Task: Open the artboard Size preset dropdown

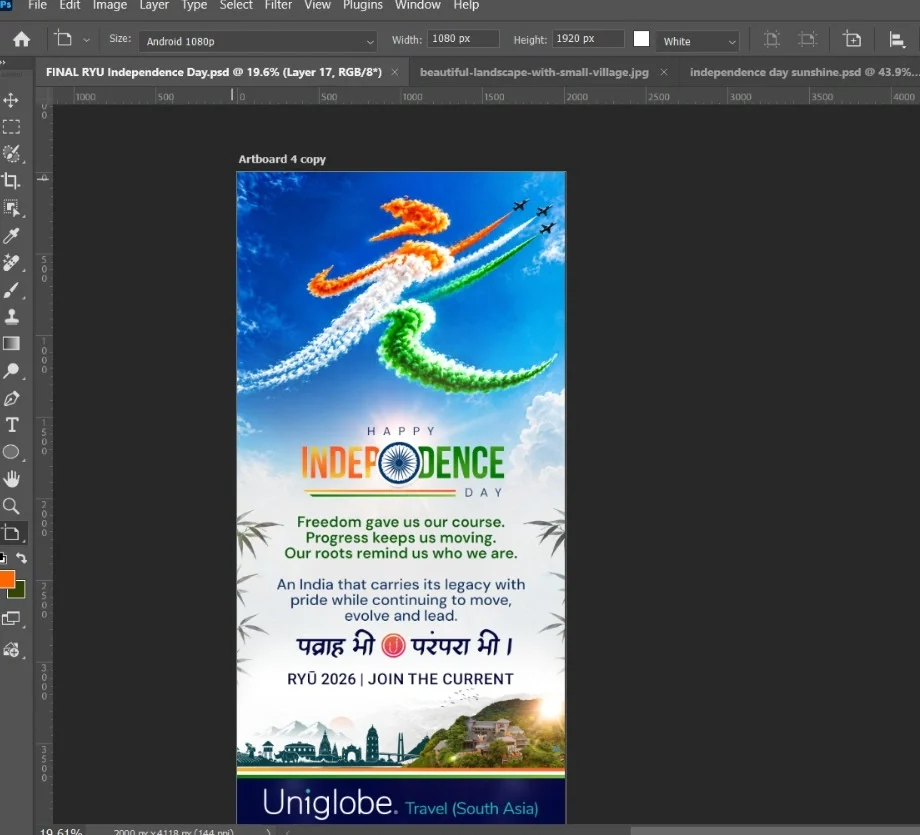Action: pos(258,41)
